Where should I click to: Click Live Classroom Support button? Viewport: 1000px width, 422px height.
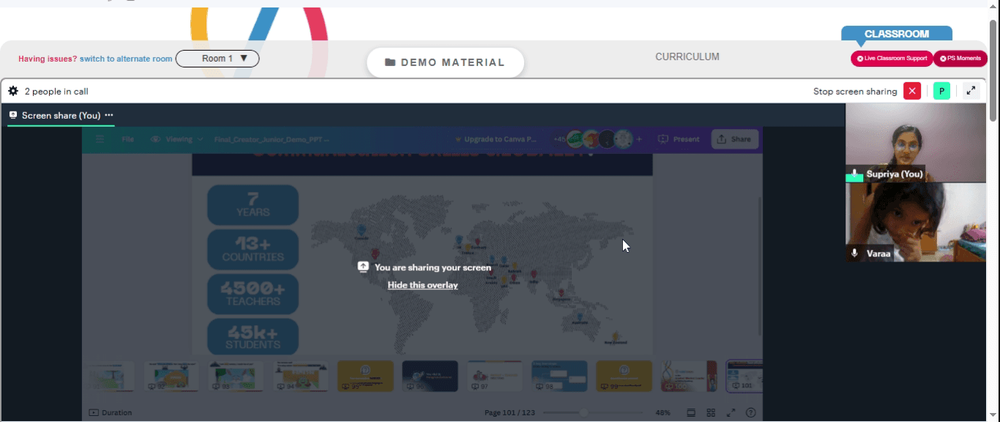[x=892, y=59]
